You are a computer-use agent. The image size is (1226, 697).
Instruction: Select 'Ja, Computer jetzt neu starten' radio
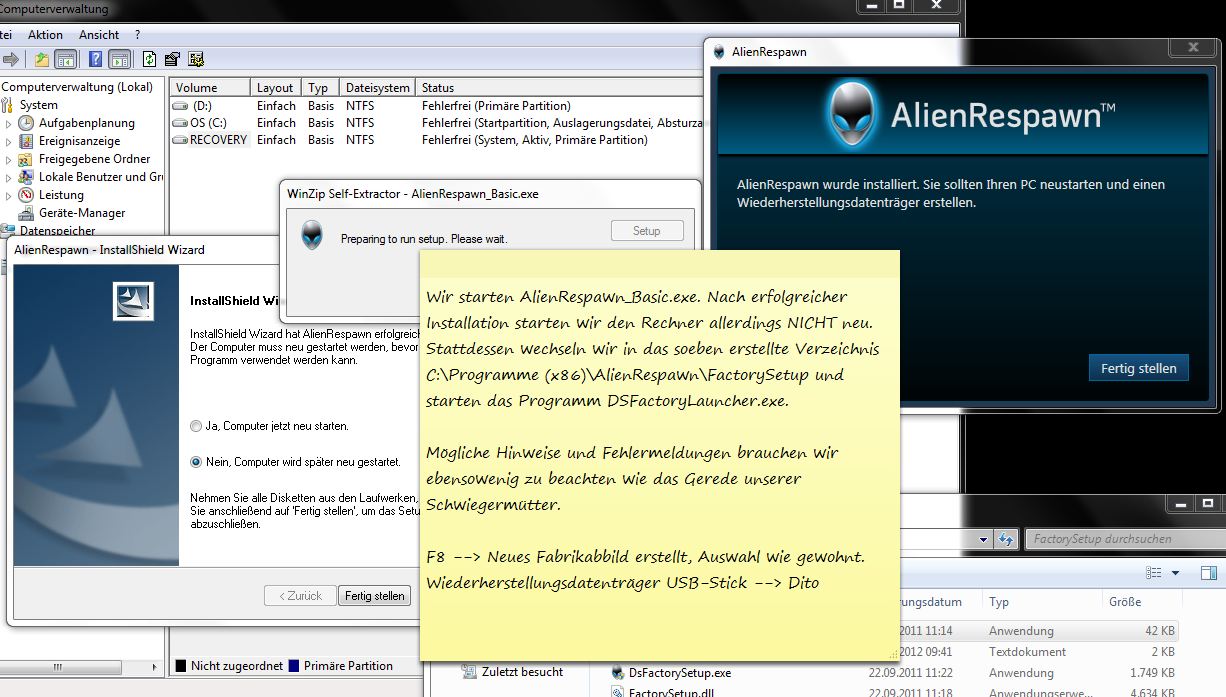(196, 427)
